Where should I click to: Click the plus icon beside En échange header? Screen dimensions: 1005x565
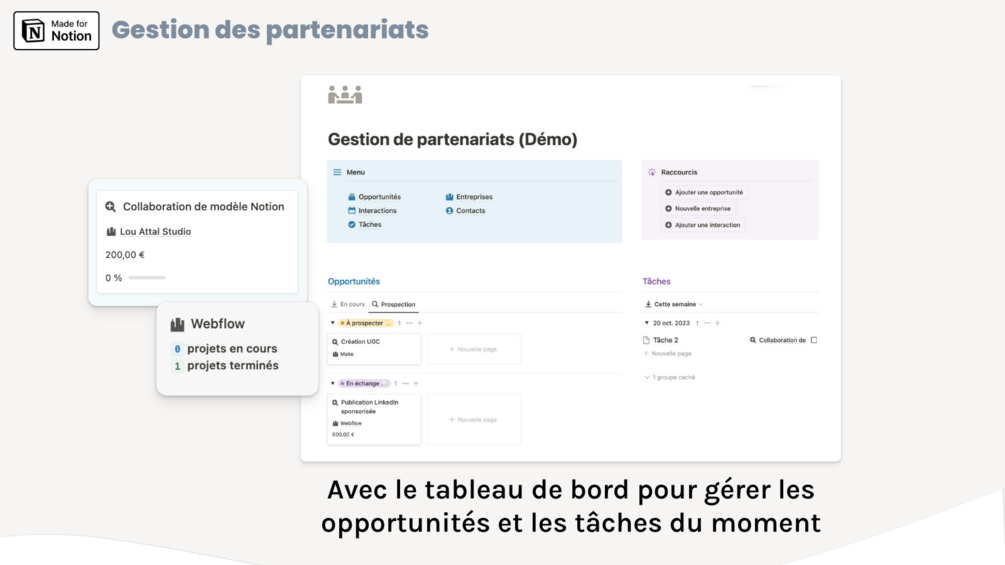coord(416,383)
